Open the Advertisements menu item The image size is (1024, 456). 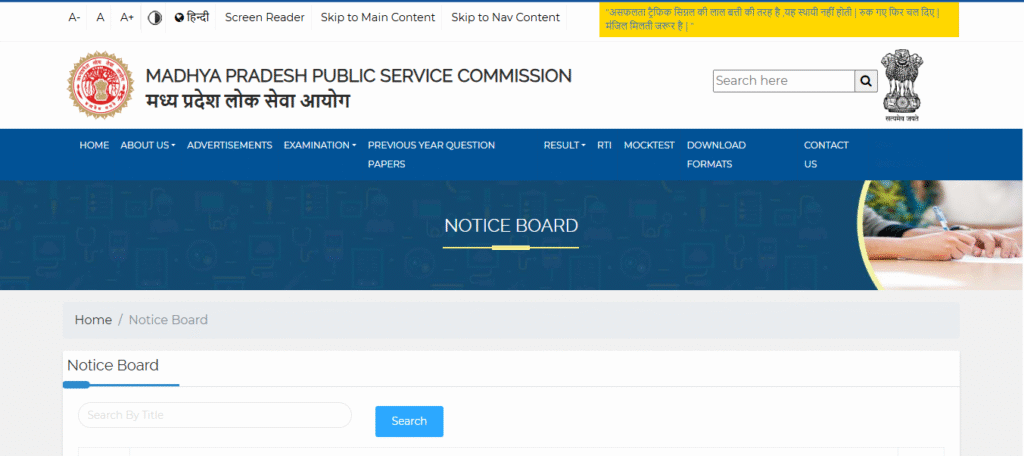229,145
